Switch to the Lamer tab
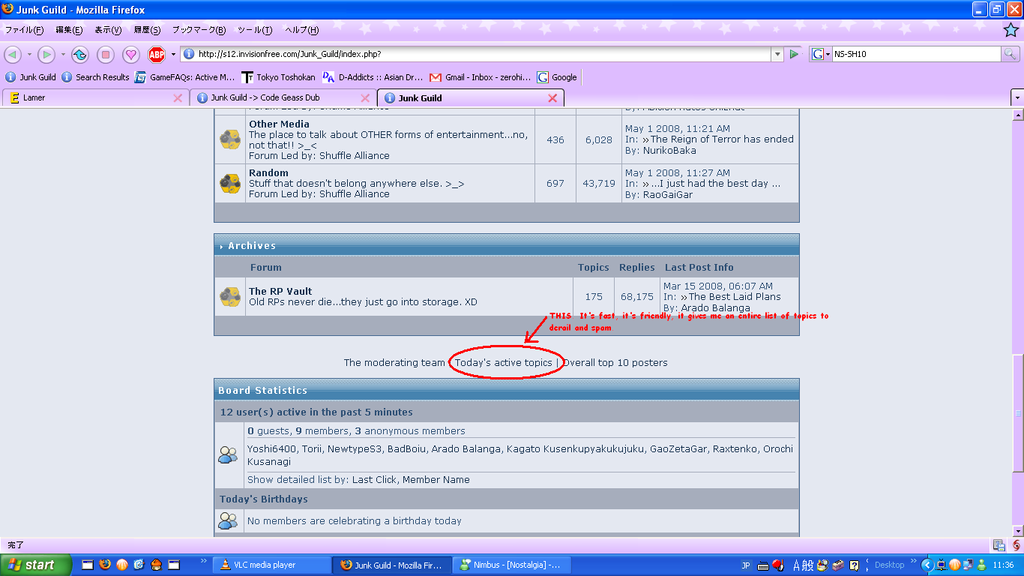Image resolution: width=1024 pixels, height=576 pixels. 34,98
